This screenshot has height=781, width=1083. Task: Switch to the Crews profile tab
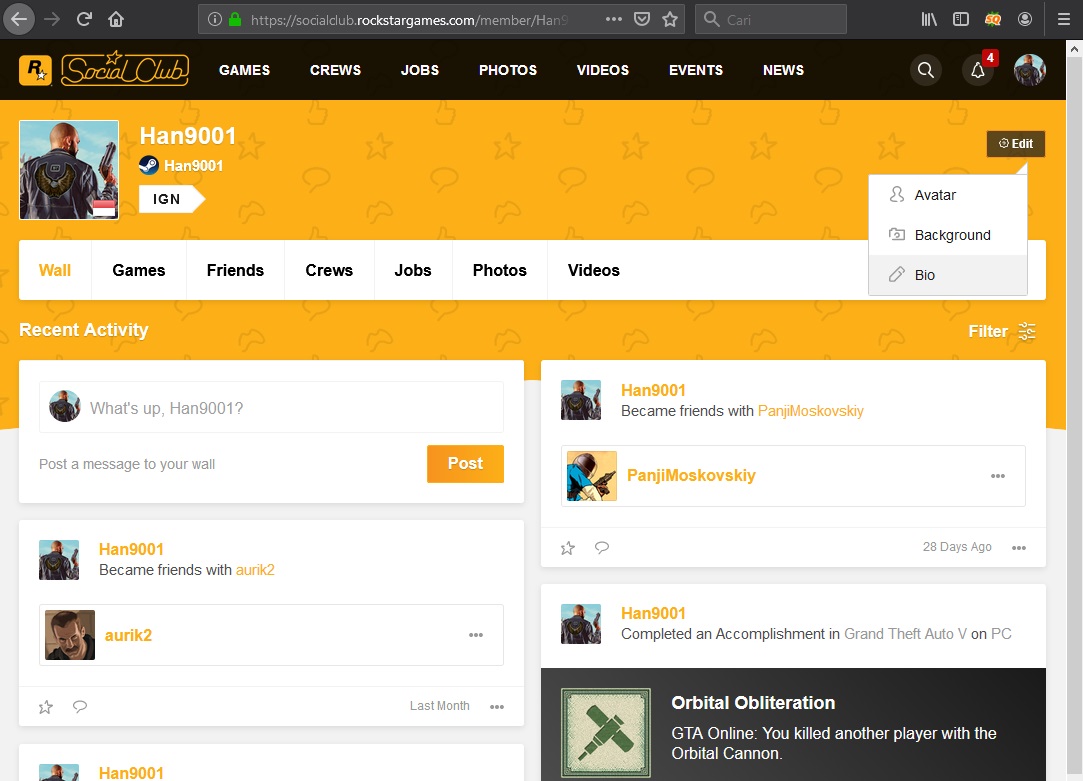click(329, 270)
